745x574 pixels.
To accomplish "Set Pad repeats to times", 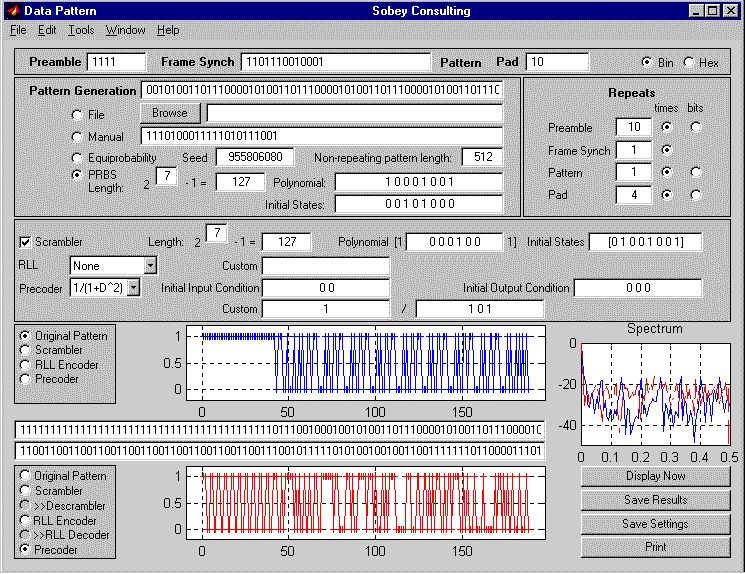I will click(x=667, y=195).
